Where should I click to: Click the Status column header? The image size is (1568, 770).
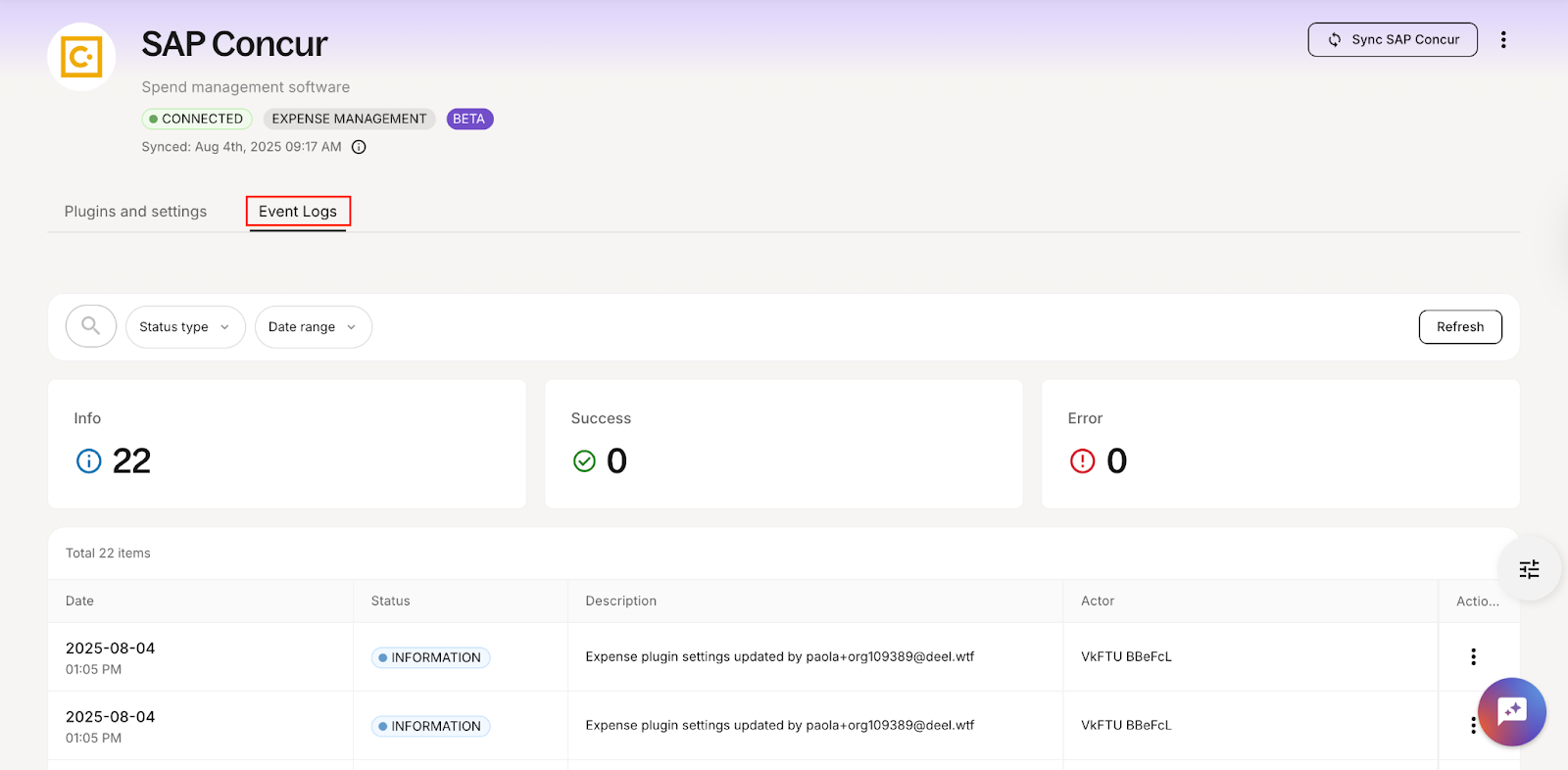point(390,601)
